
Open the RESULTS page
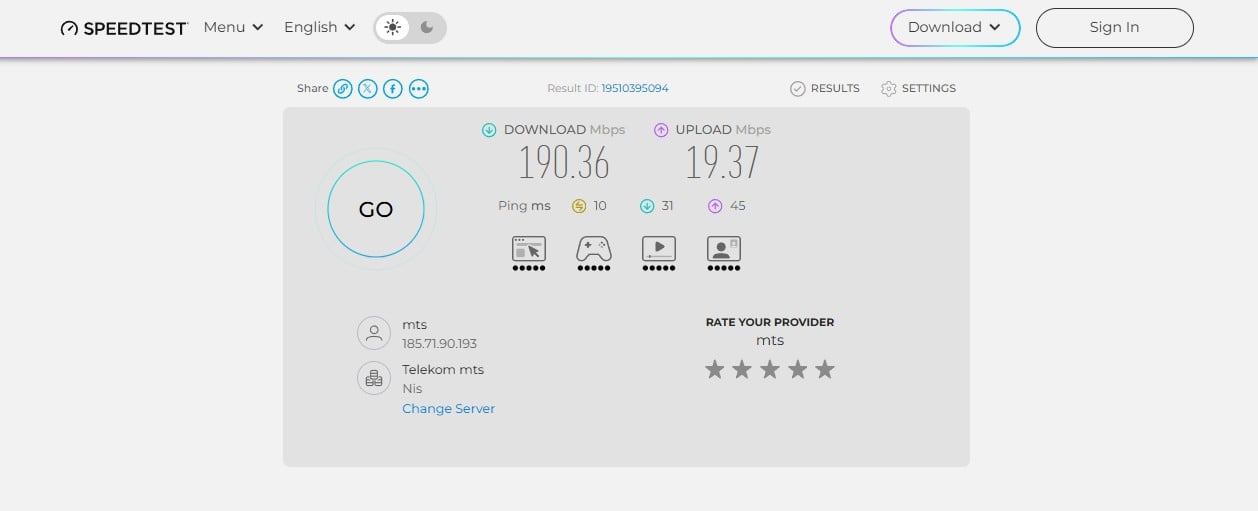click(825, 88)
